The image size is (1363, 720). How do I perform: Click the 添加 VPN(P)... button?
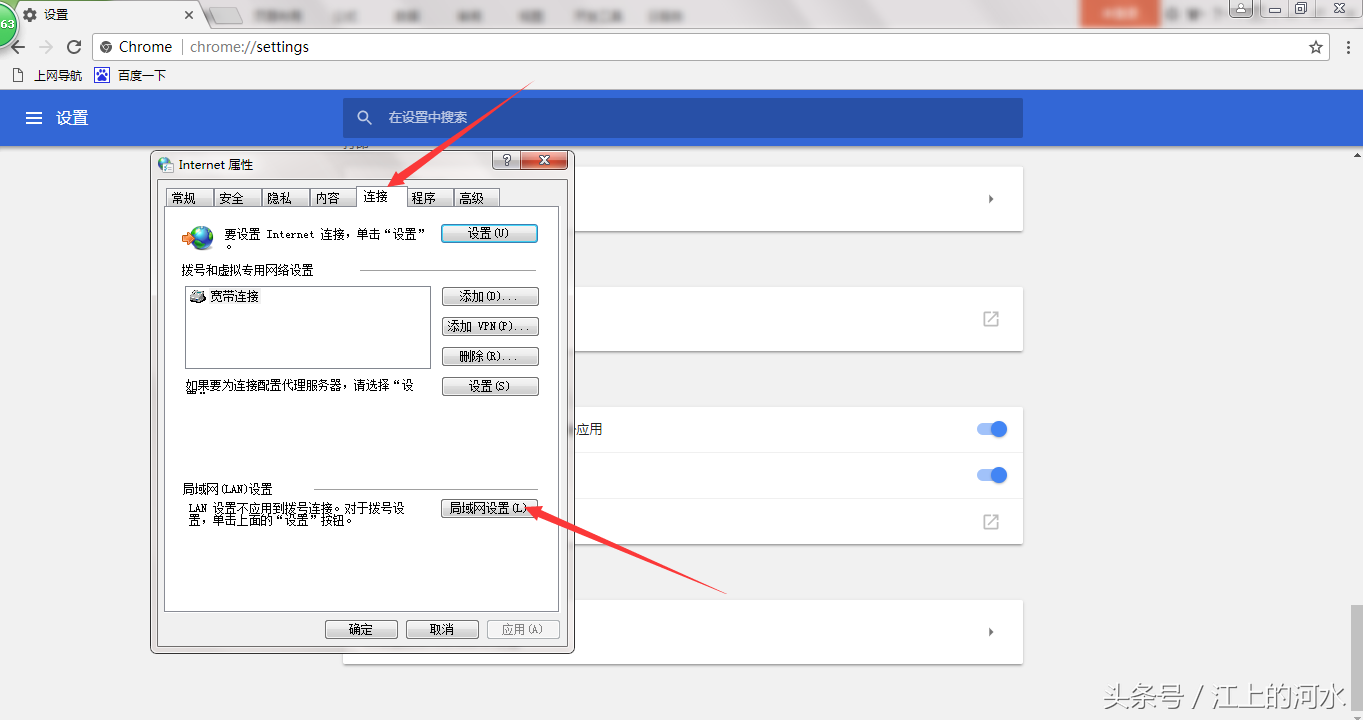coord(490,327)
